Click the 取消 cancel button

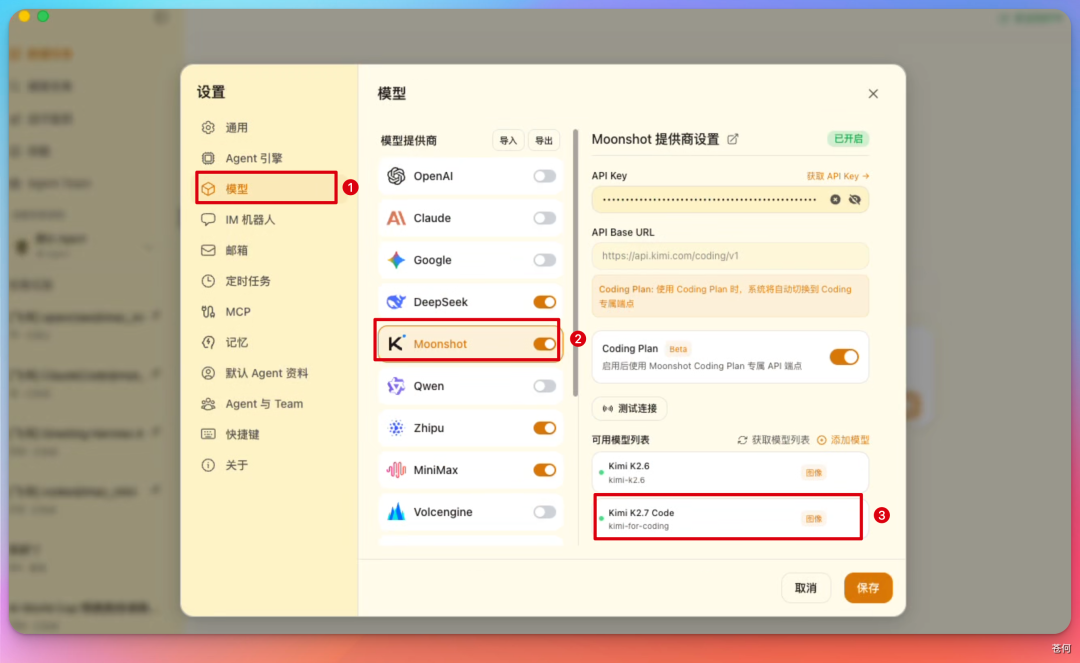pyautogui.click(x=805, y=588)
